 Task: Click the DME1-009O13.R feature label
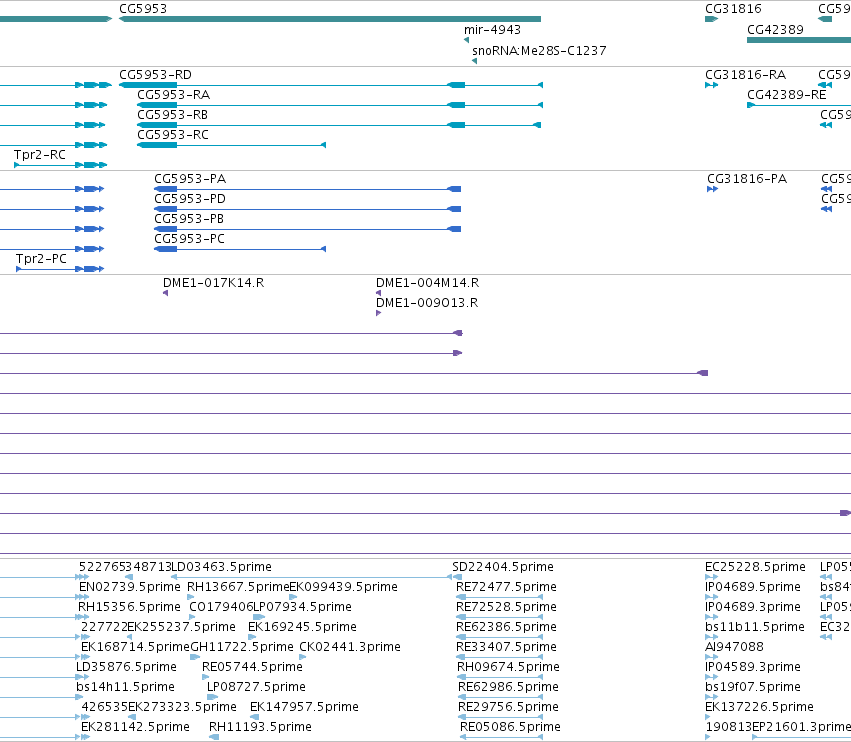427,303
